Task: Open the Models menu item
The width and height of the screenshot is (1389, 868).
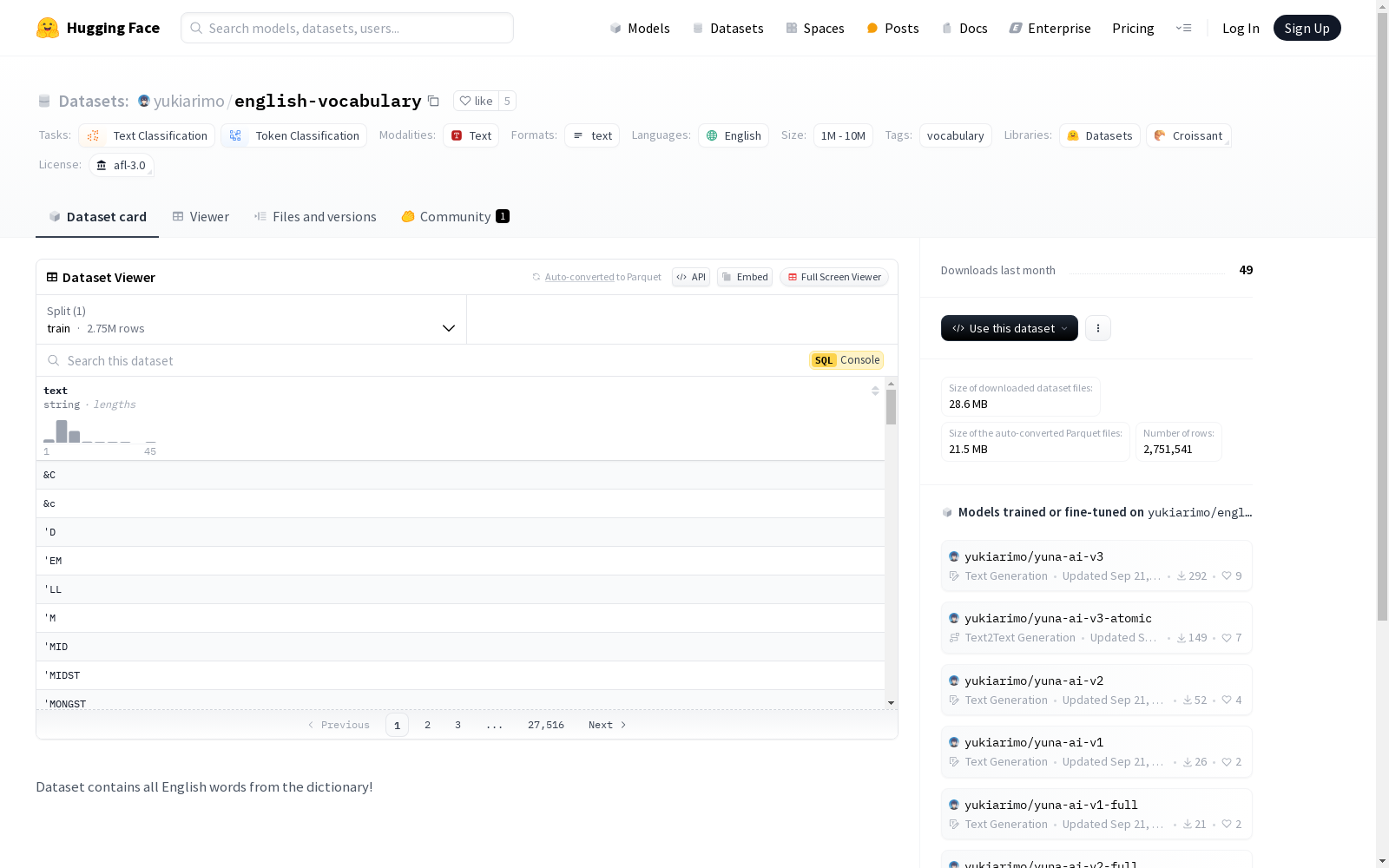Action: pyautogui.click(x=640, y=28)
